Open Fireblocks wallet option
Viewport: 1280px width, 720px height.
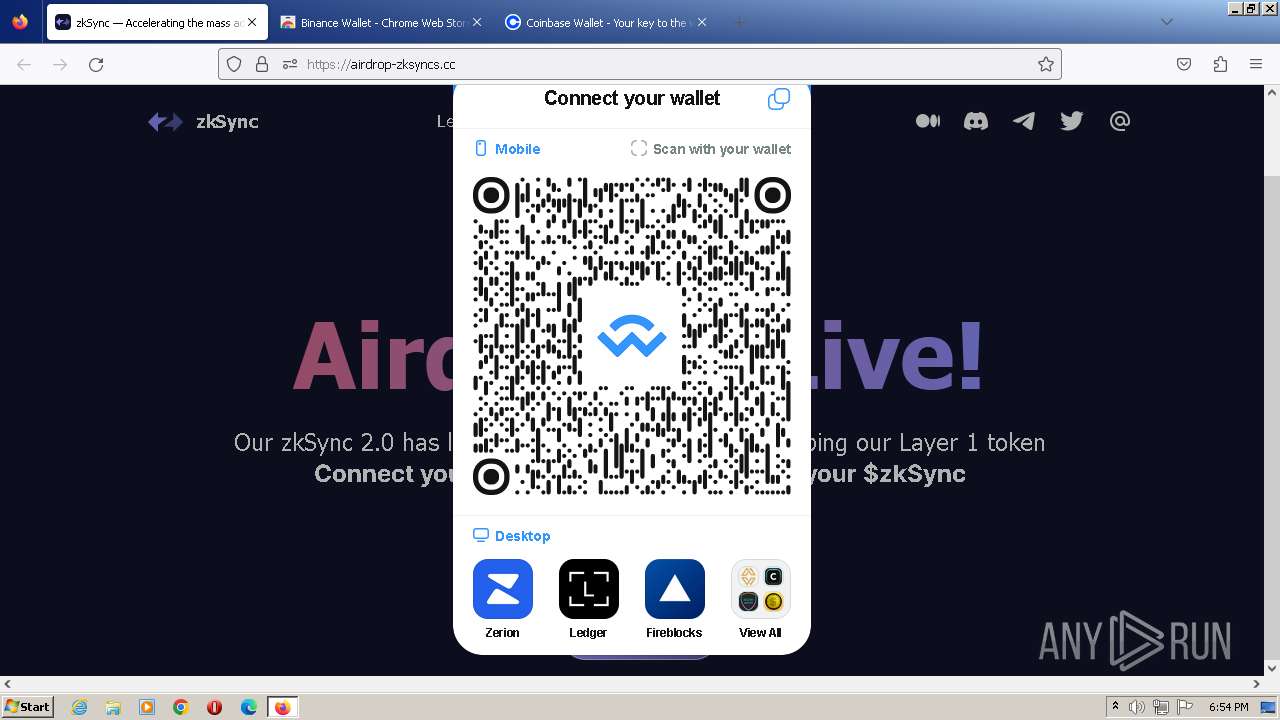coord(675,599)
